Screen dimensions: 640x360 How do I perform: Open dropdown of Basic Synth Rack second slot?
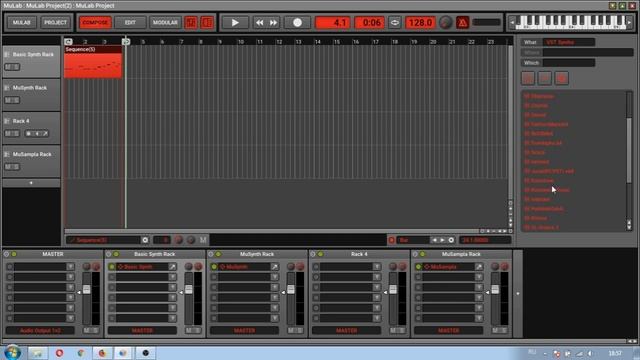172,277
